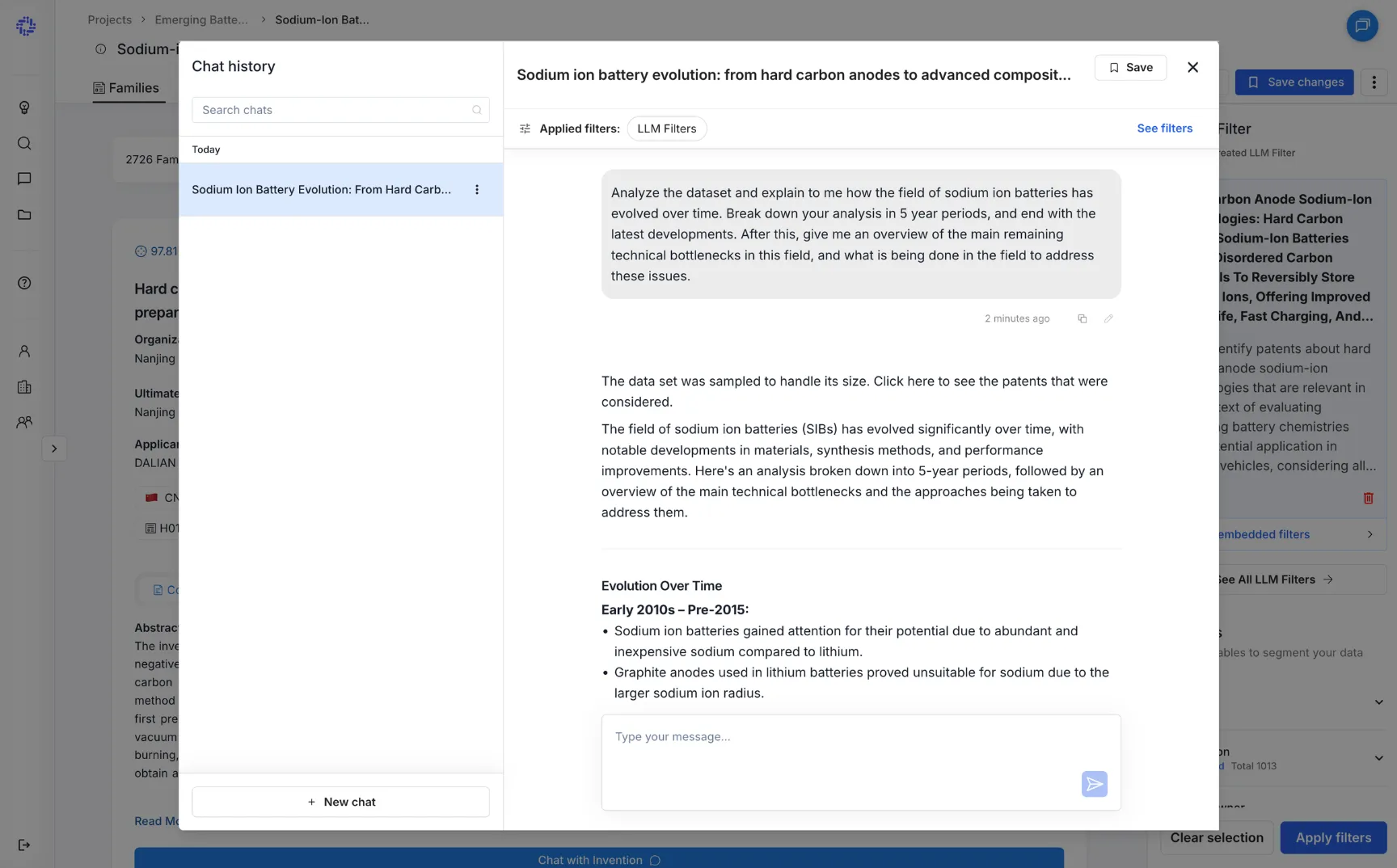Copy the user message with copy icon
This screenshot has height=868, width=1397.
[1082, 318]
